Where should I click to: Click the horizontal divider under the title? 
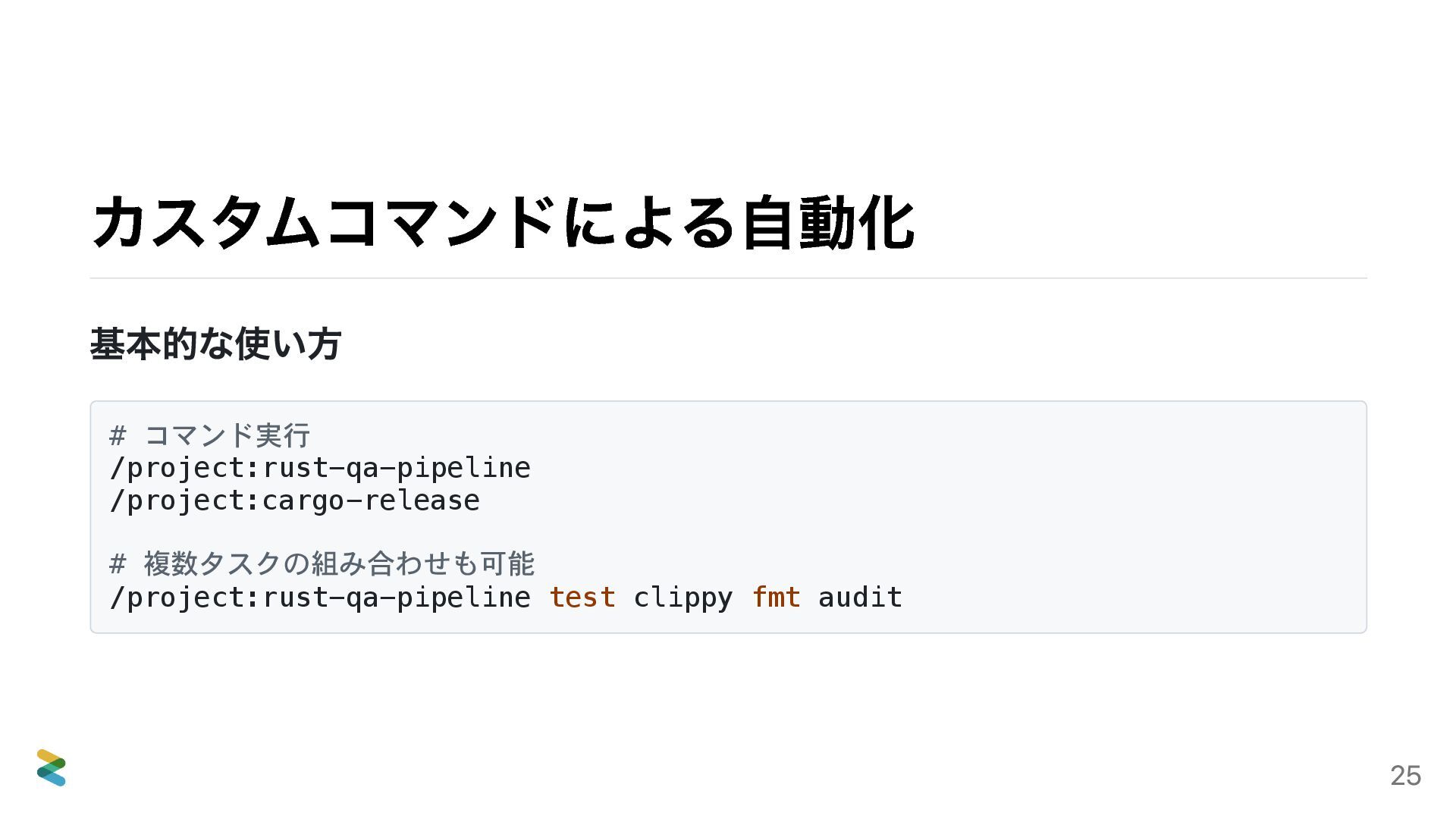tap(728, 278)
